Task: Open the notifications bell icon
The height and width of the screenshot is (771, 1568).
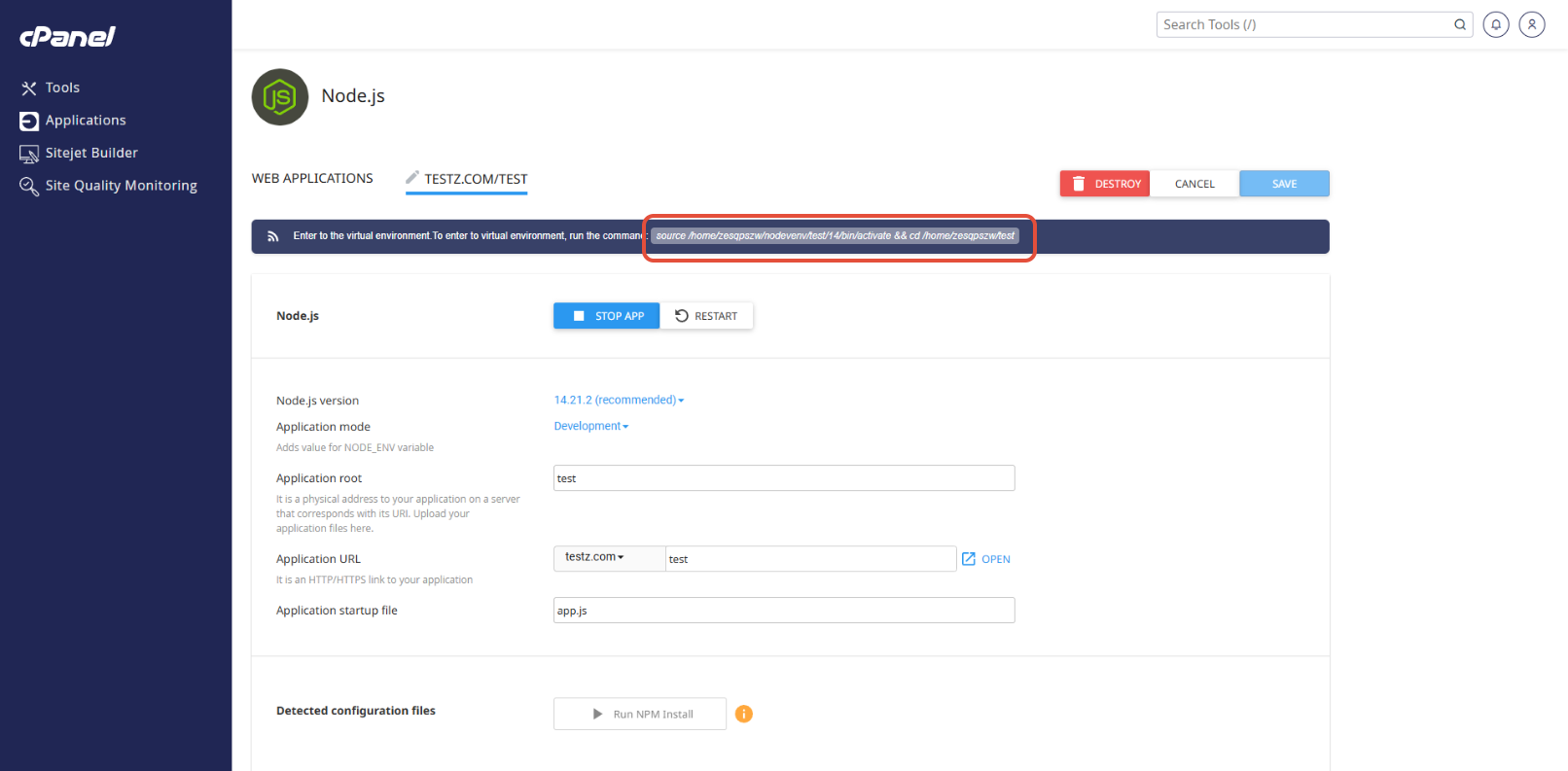Action: pos(1496,24)
